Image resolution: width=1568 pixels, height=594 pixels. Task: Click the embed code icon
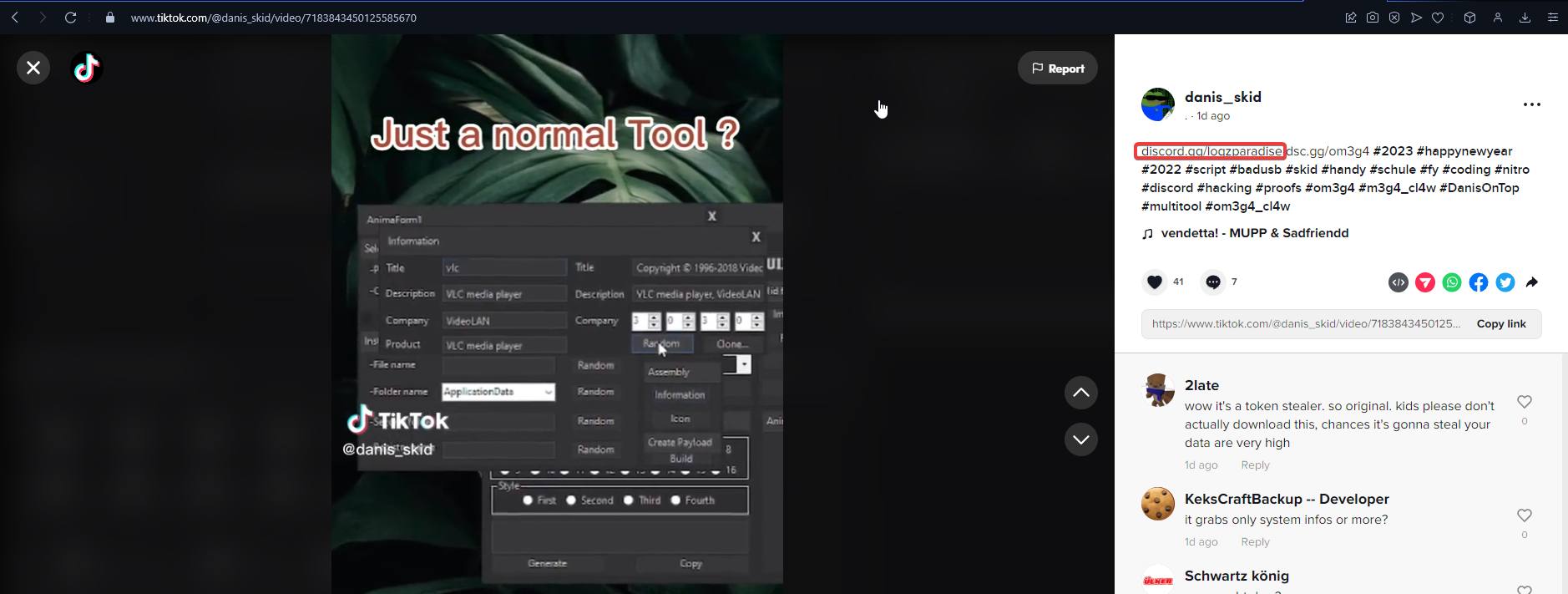(1398, 282)
